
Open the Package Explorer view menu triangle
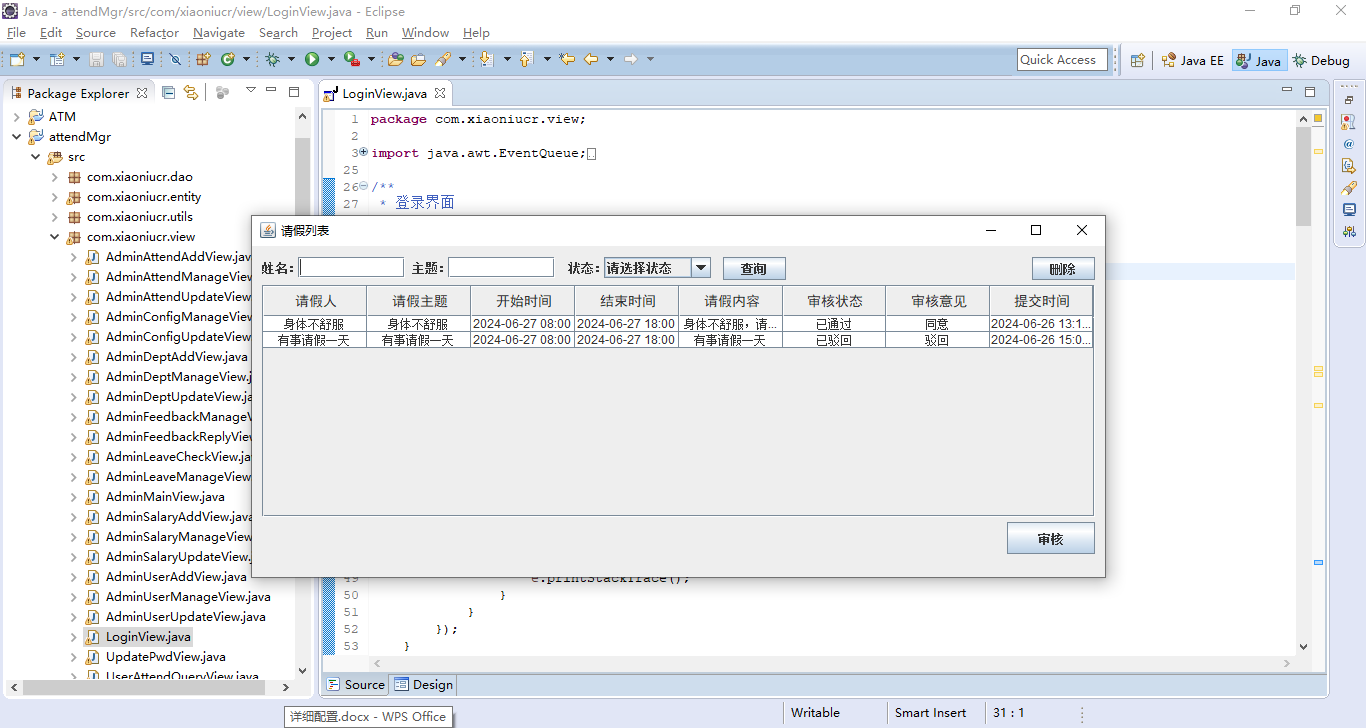(250, 91)
